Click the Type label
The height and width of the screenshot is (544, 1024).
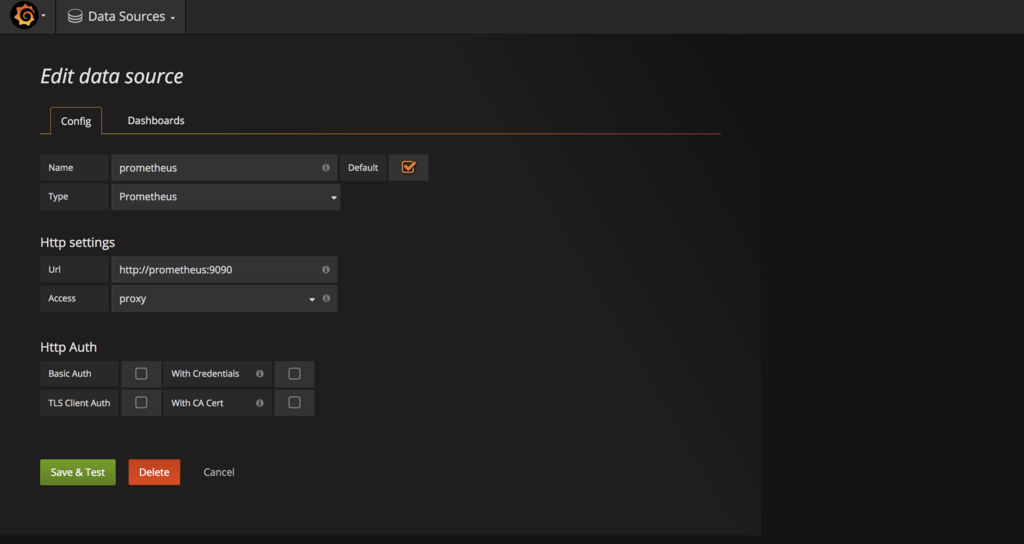pyautogui.click(x=58, y=197)
